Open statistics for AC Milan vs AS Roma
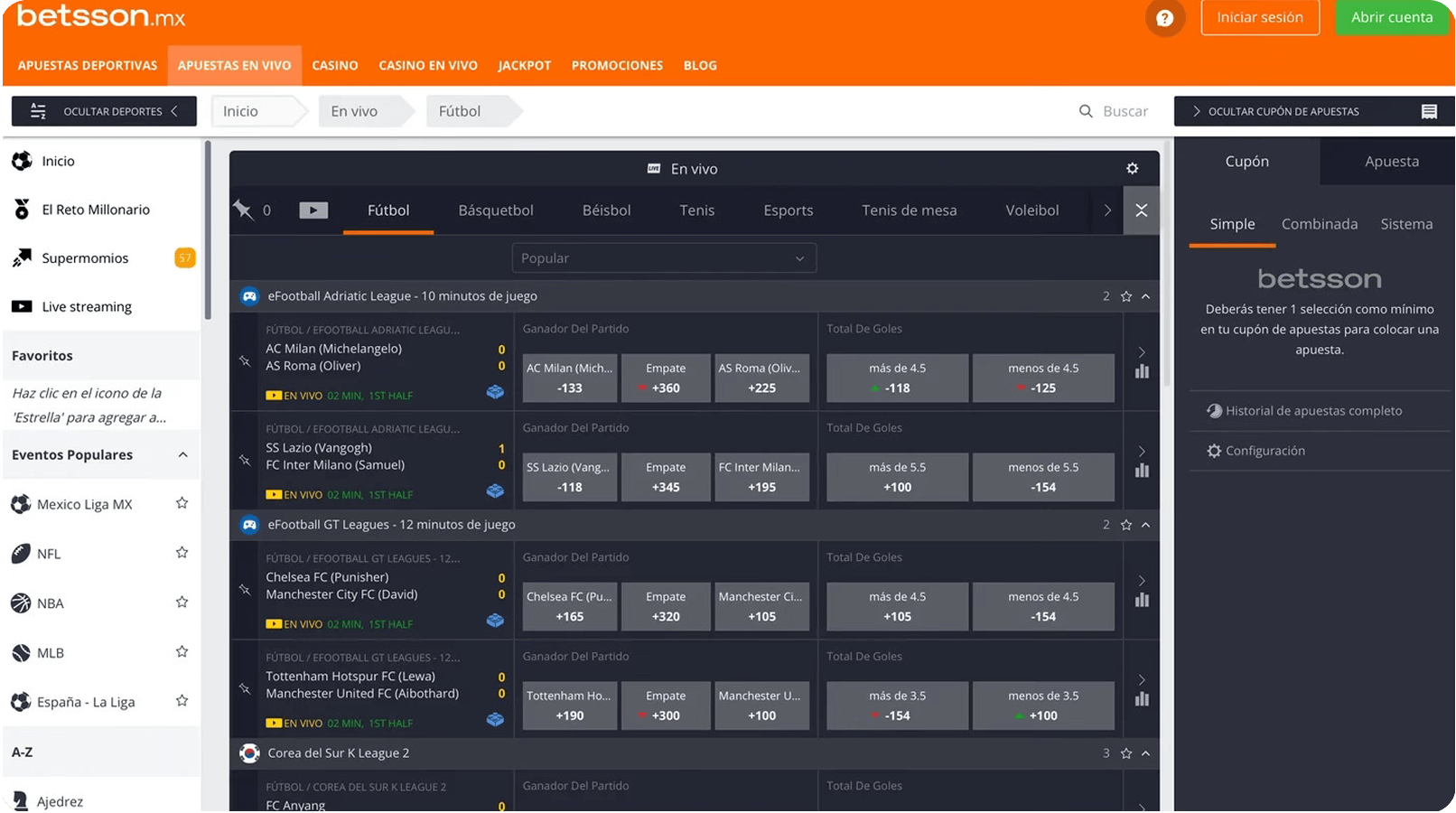The image size is (1456, 813). (x=1142, y=371)
